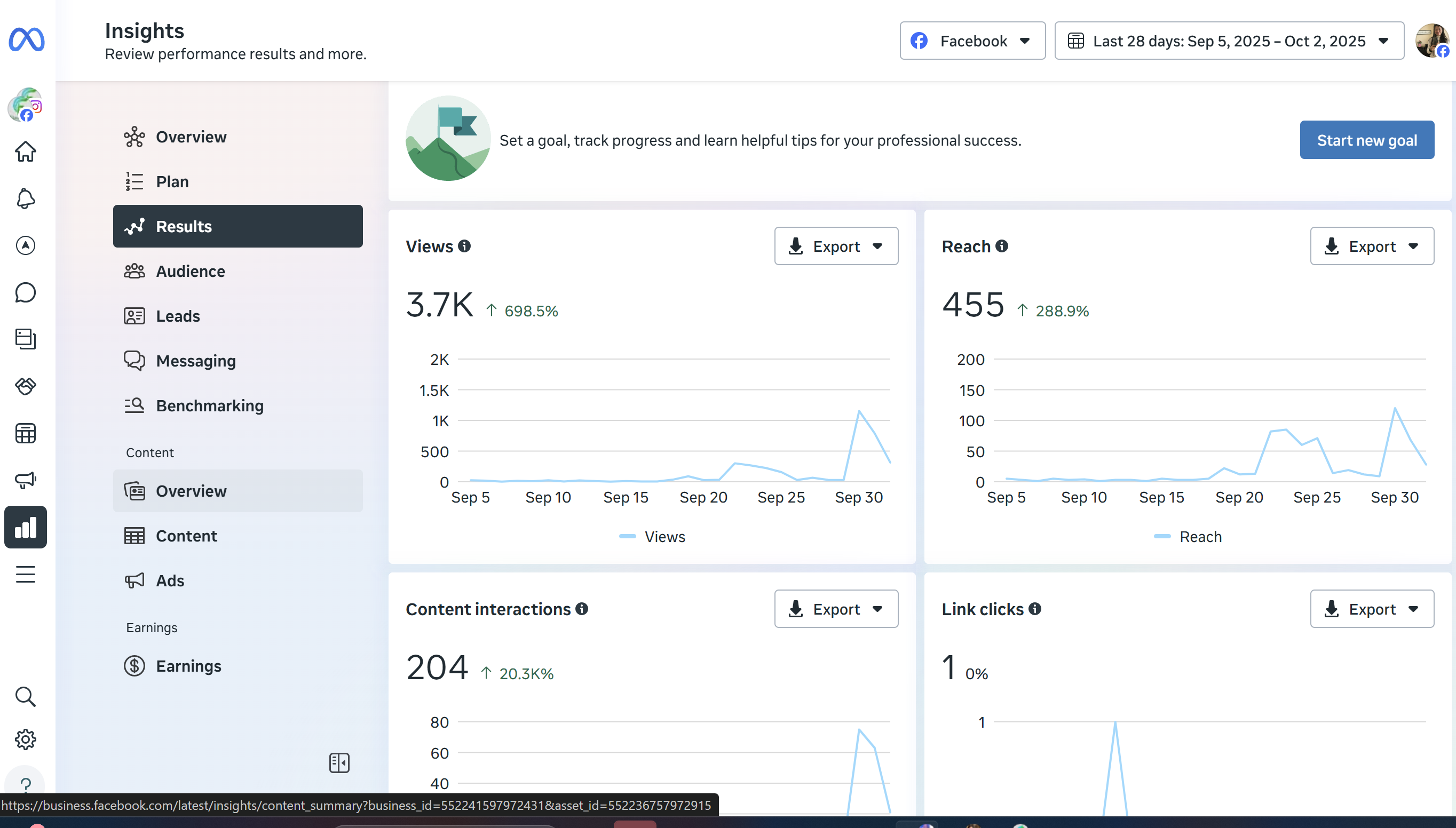Open the Ads megaphone icon in rail
The image size is (1456, 828).
pos(26,481)
